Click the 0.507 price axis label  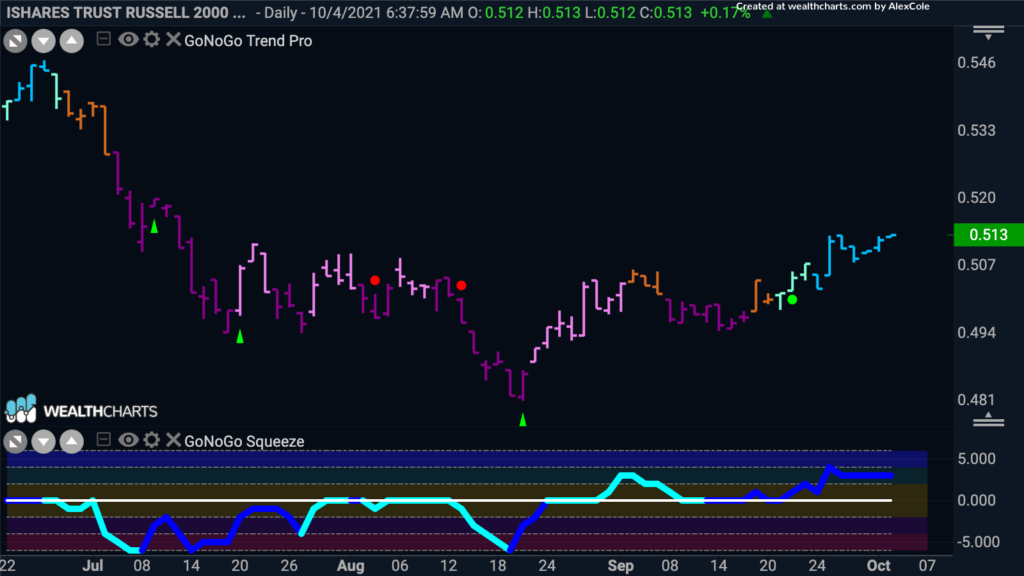coord(976,265)
